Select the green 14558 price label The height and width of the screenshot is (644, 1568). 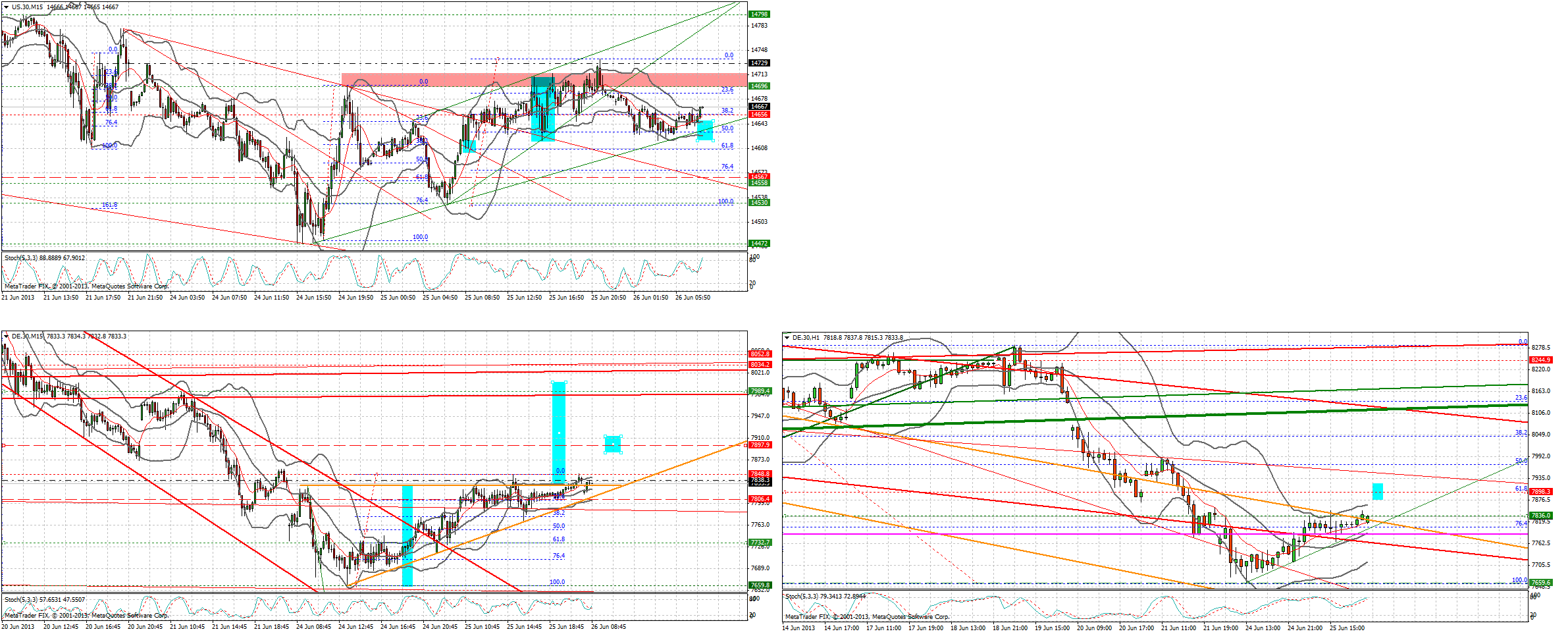pos(760,183)
